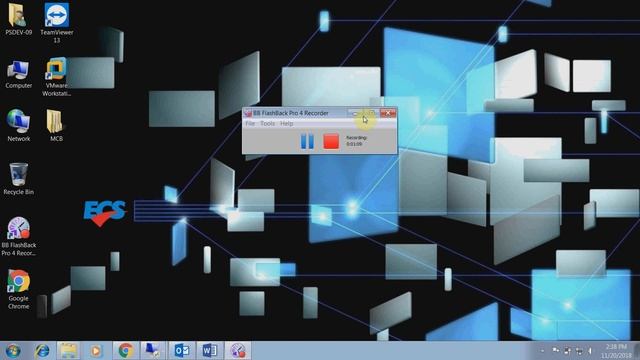Screen dimensions: 640x360
Task: Show hidden system tray icons
Action: click(x=542, y=351)
